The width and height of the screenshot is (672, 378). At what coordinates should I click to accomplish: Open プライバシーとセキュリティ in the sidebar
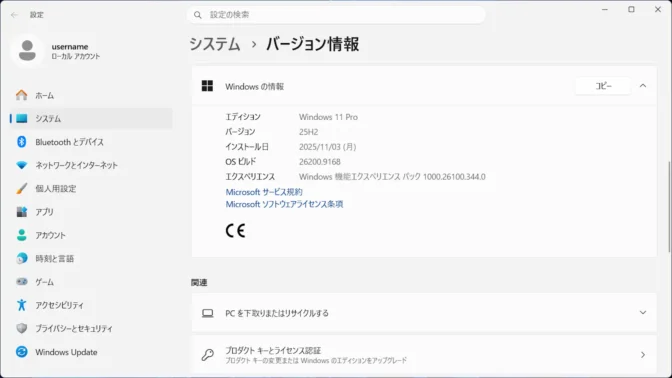click(x=91, y=328)
